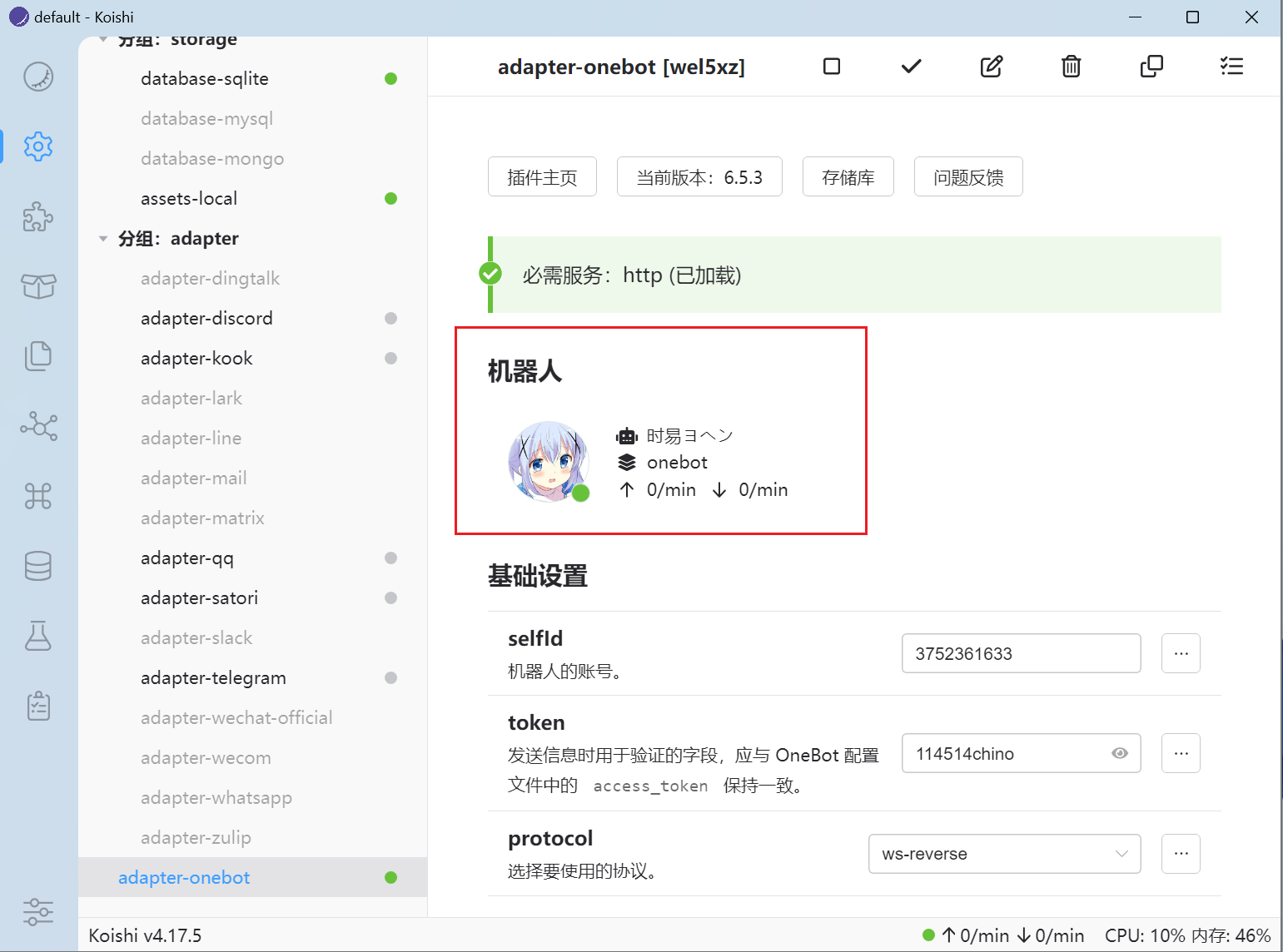Open the plugin market puzzle icon
The width and height of the screenshot is (1283, 952).
coord(38,216)
